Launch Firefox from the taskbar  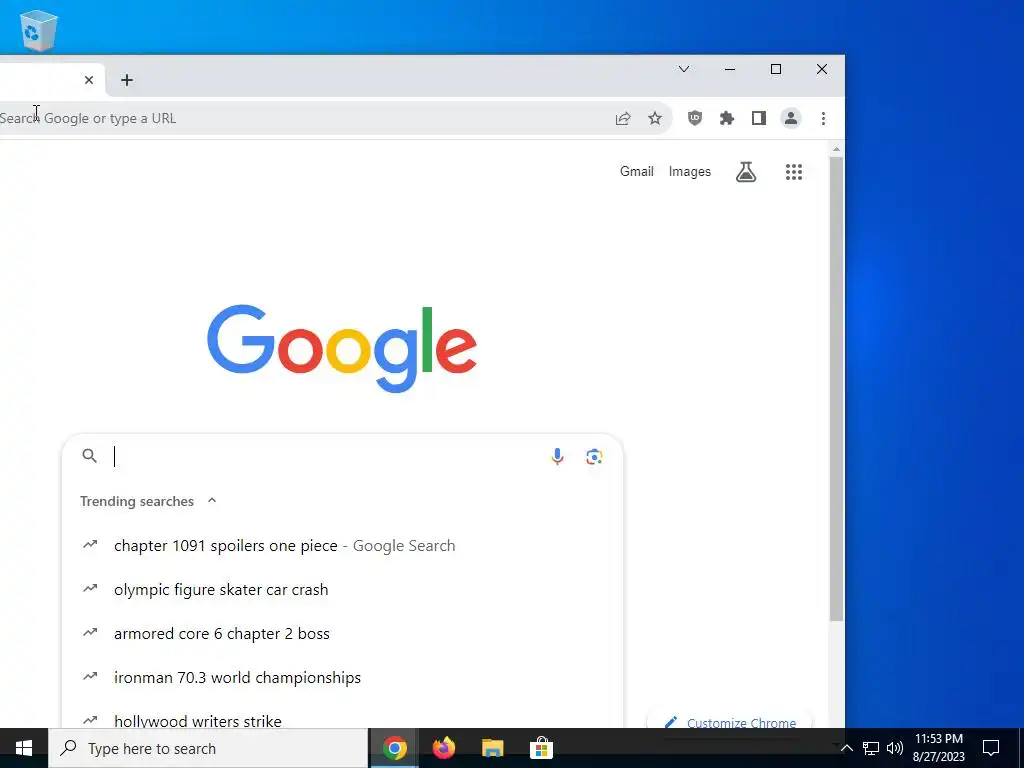(x=443, y=748)
